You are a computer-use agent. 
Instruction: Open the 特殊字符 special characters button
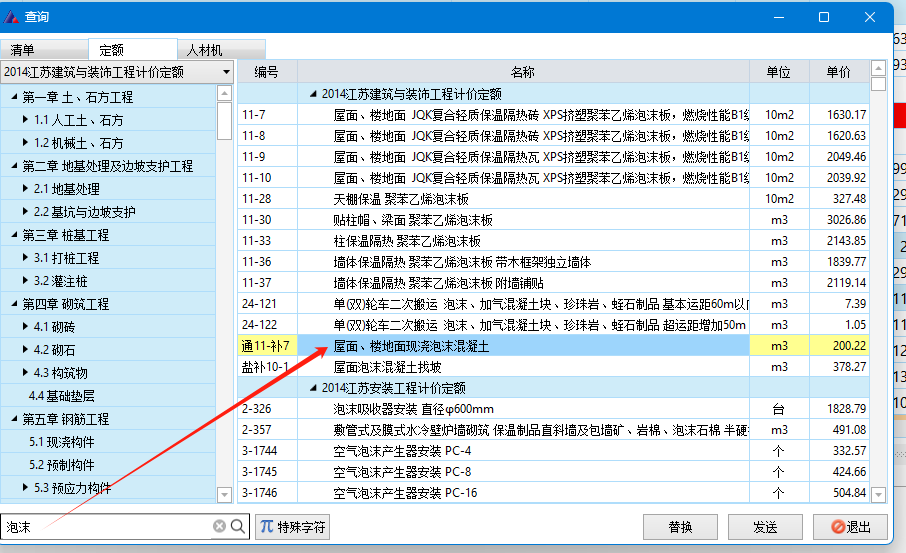[292, 527]
